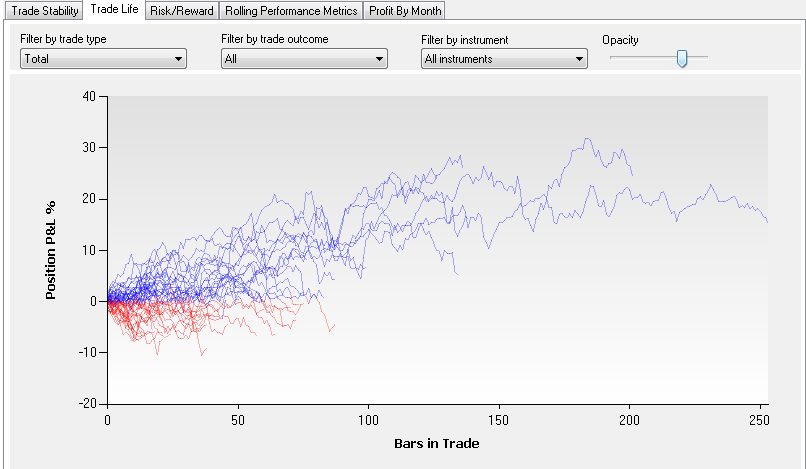Open the All instruments filter dropdown
806x469 pixels.
(503, 59)
